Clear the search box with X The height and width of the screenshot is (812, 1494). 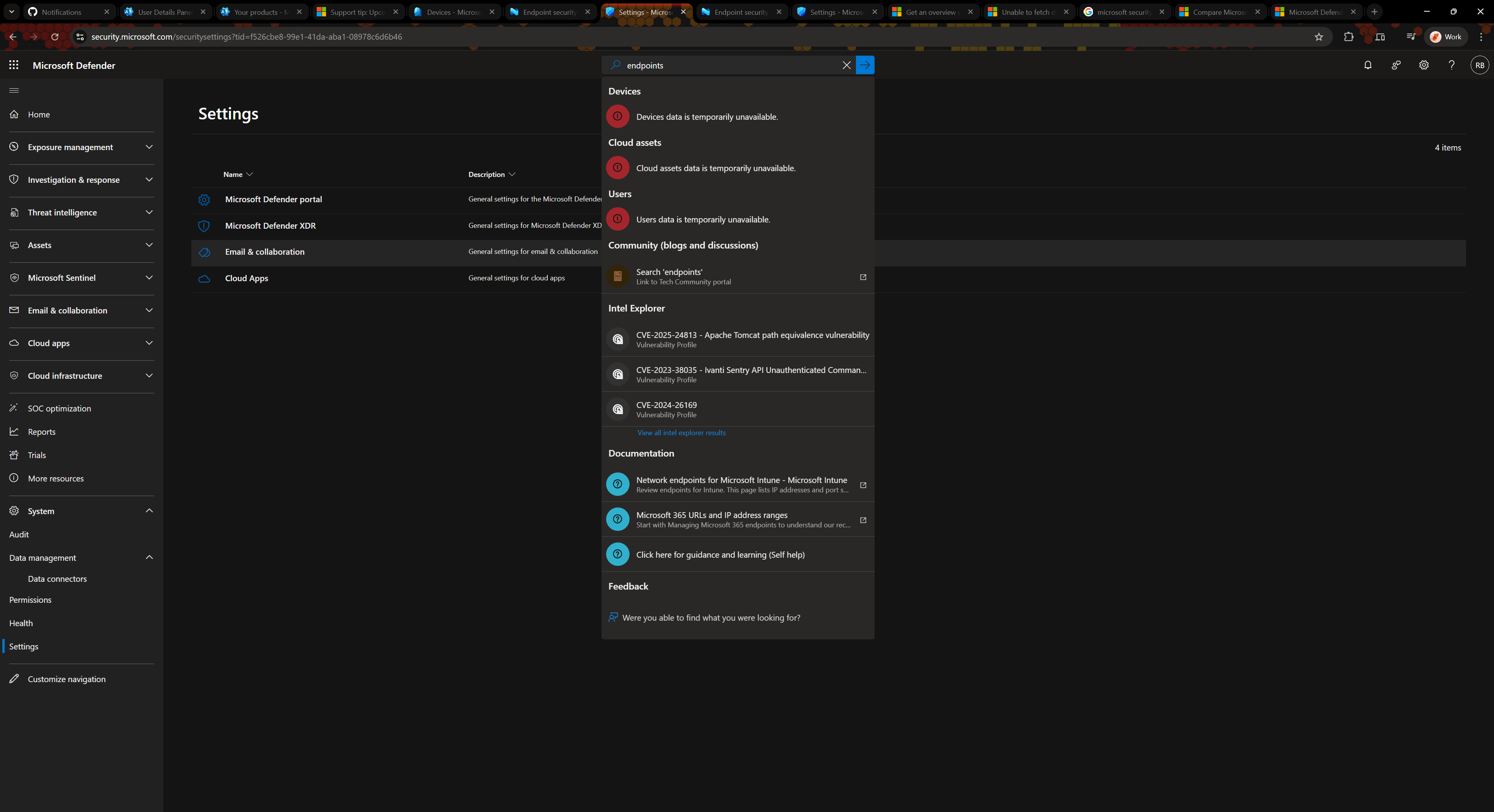pyautogui.click(x=846, y=65)
